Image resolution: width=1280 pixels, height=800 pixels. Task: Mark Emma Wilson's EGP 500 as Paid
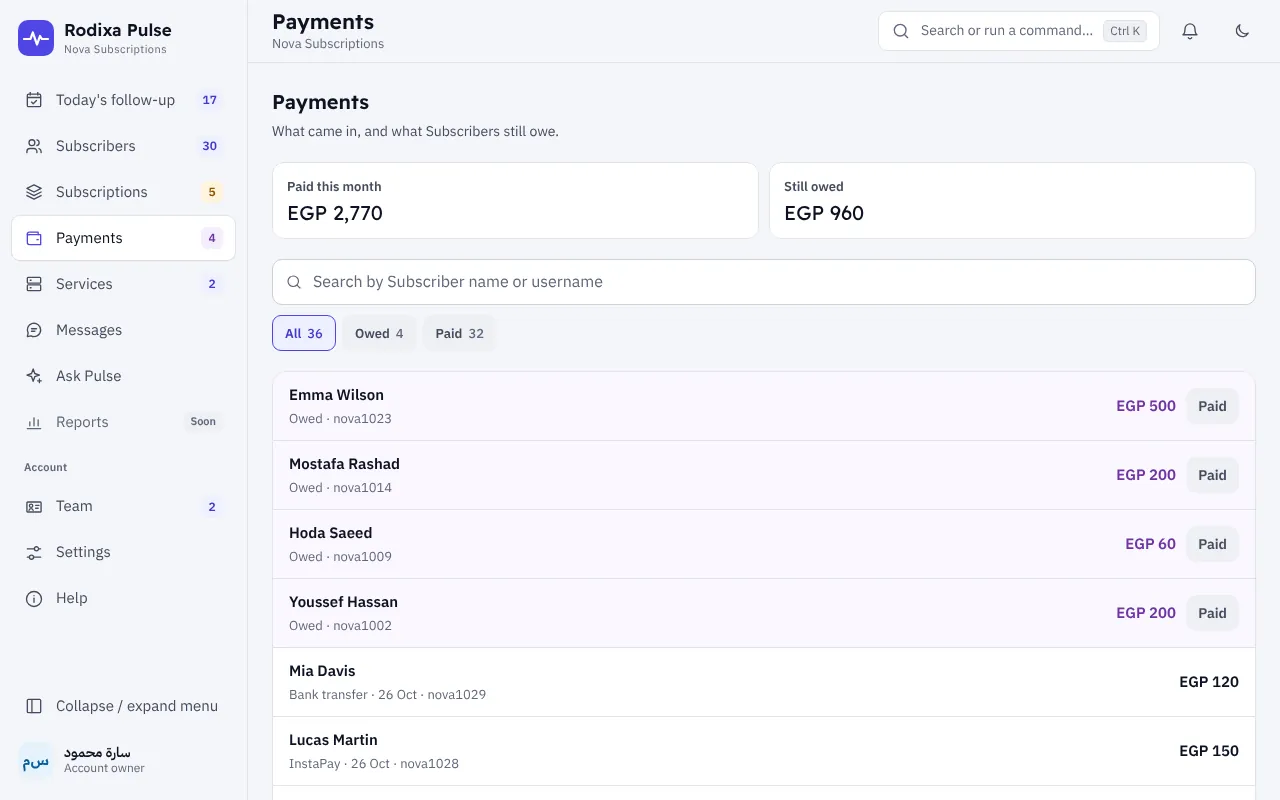(1212, 406)
